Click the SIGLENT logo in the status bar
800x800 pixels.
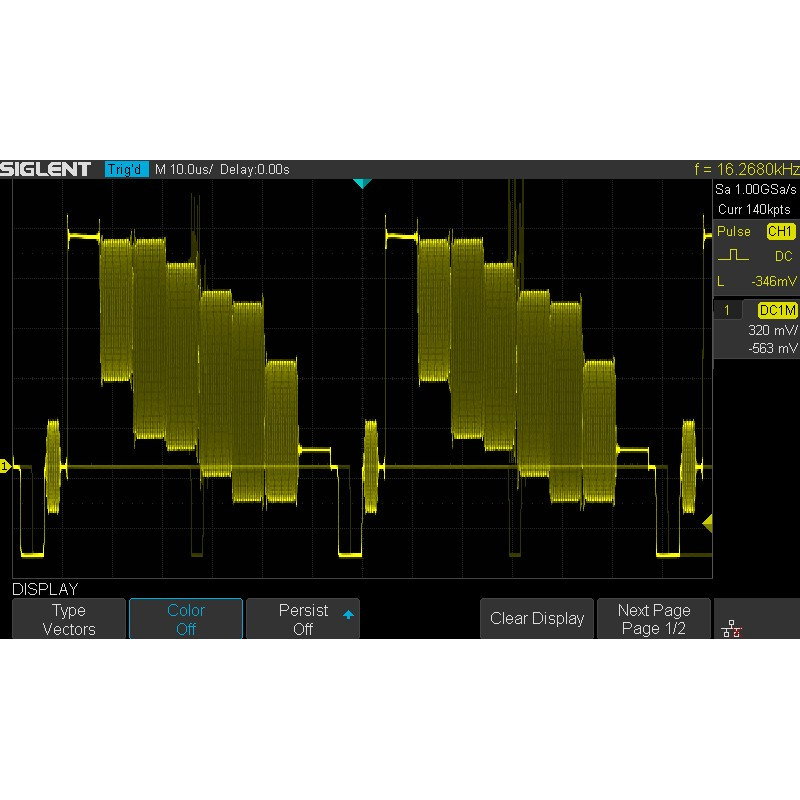(x=46, y=169)
